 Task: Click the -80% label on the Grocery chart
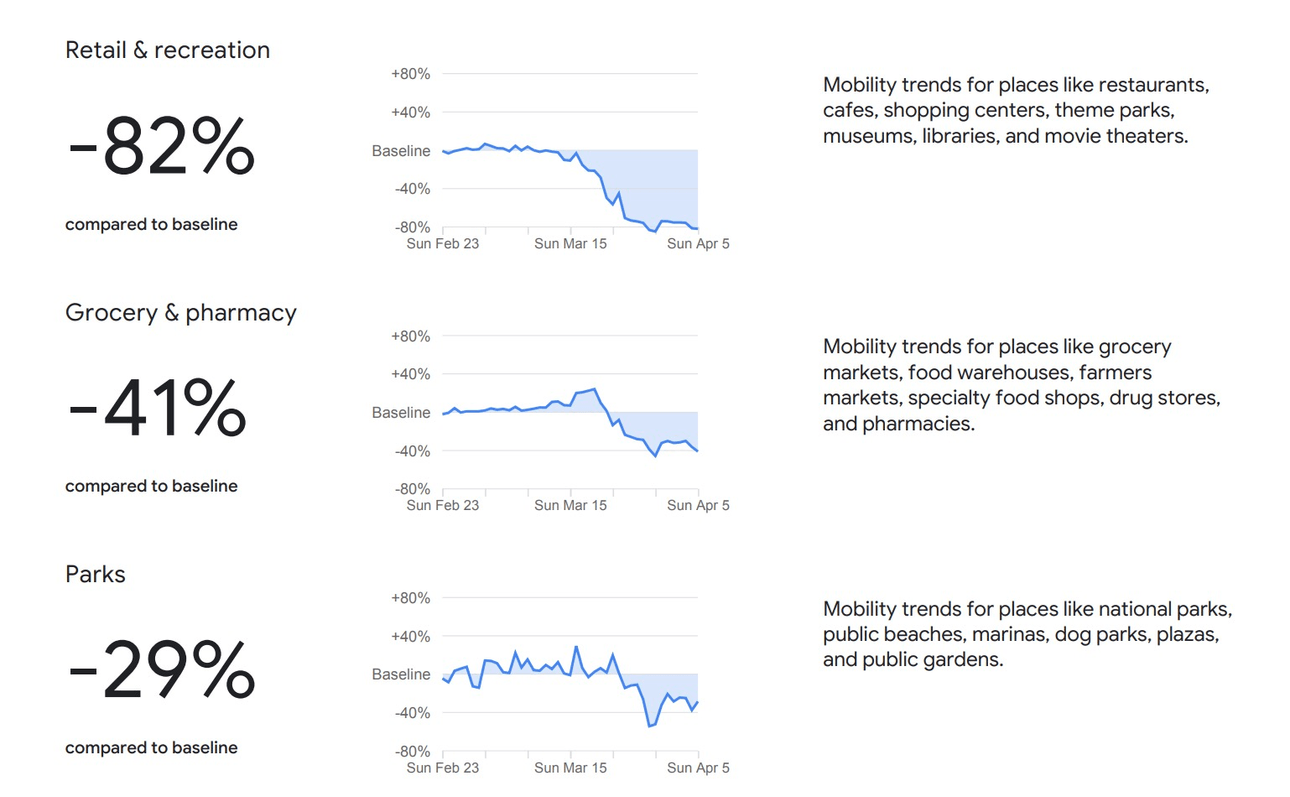pos(411,489)
